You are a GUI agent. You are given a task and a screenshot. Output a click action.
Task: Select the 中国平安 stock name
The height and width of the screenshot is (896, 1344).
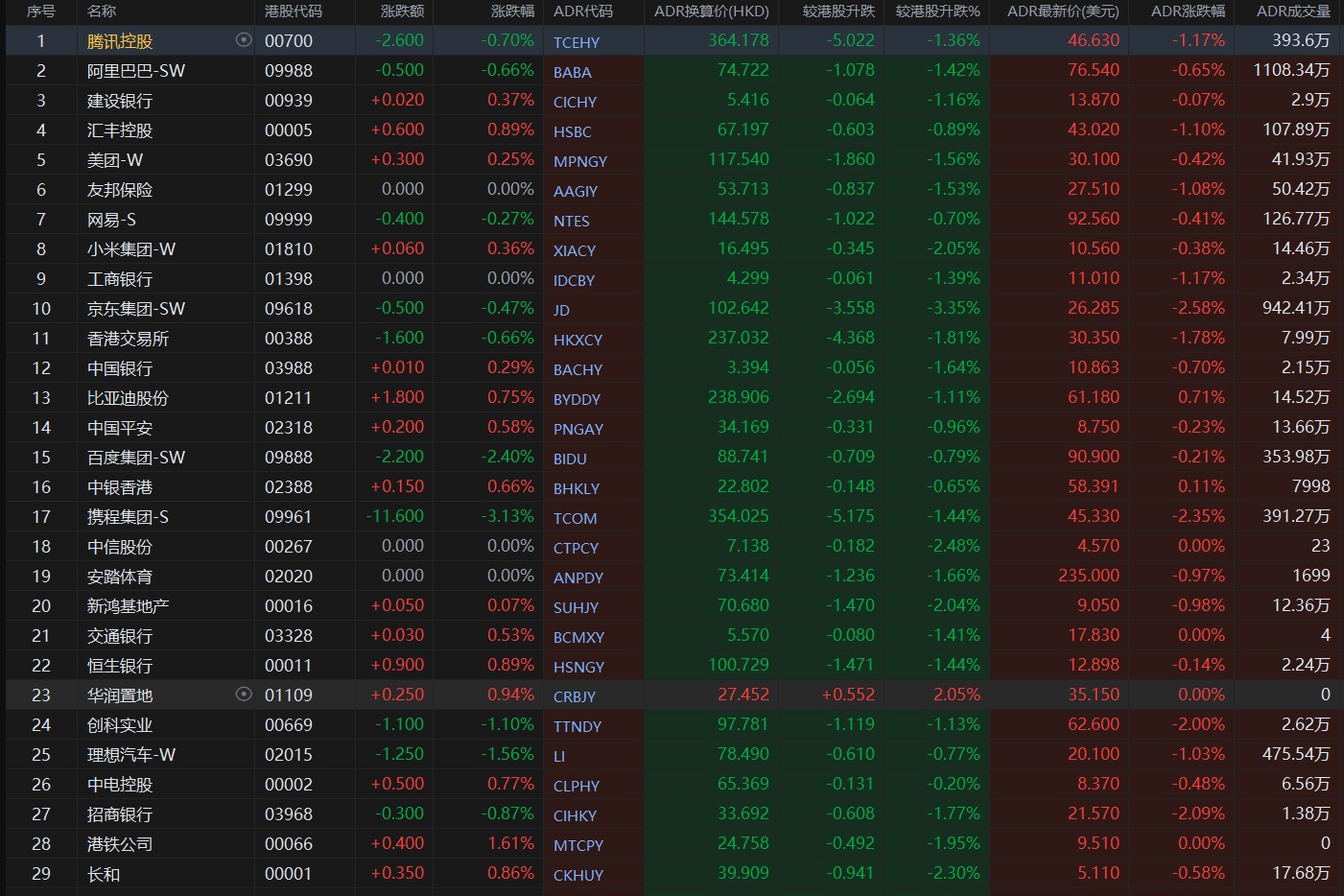point(120,428)
